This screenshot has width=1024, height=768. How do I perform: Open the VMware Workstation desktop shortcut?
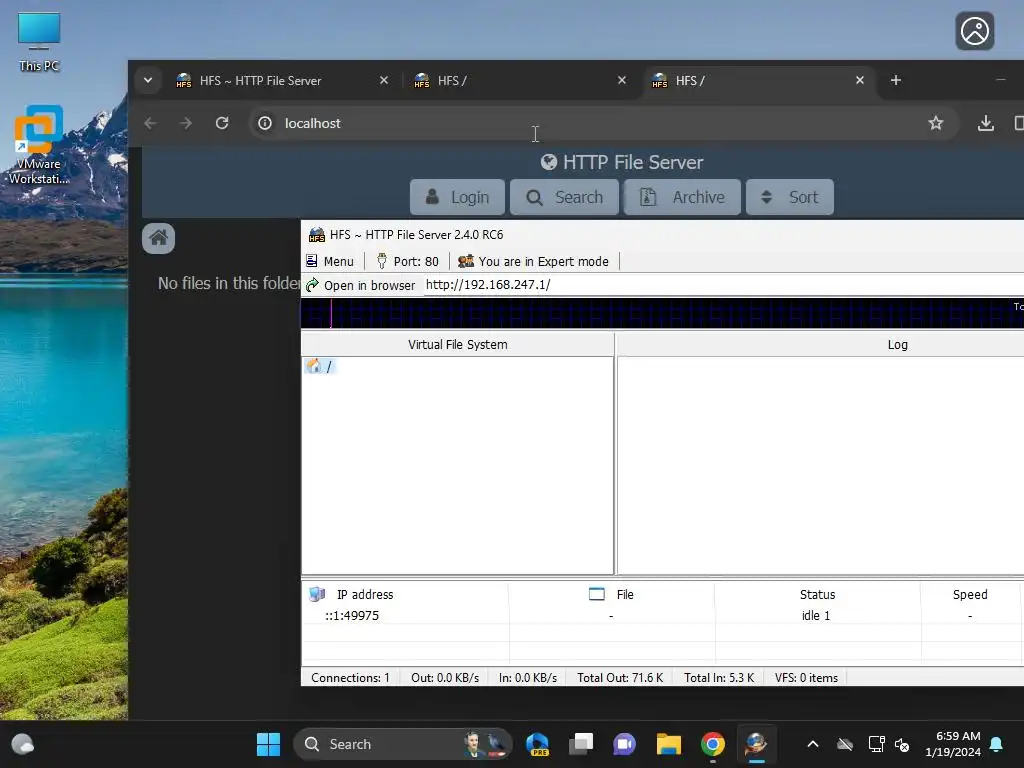click(39, 145)
